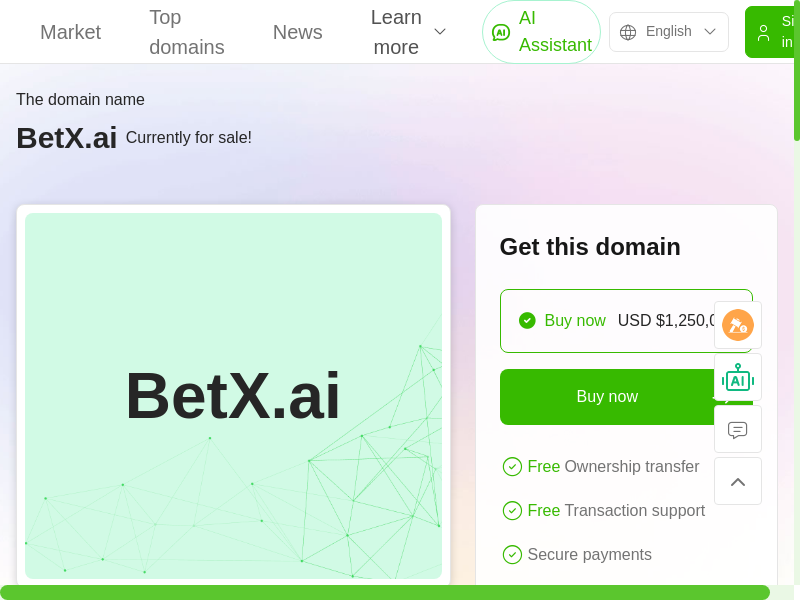Open the News menu item
Image resolution: width=800 pixels, height=600 pixels.
click(297, 32)
